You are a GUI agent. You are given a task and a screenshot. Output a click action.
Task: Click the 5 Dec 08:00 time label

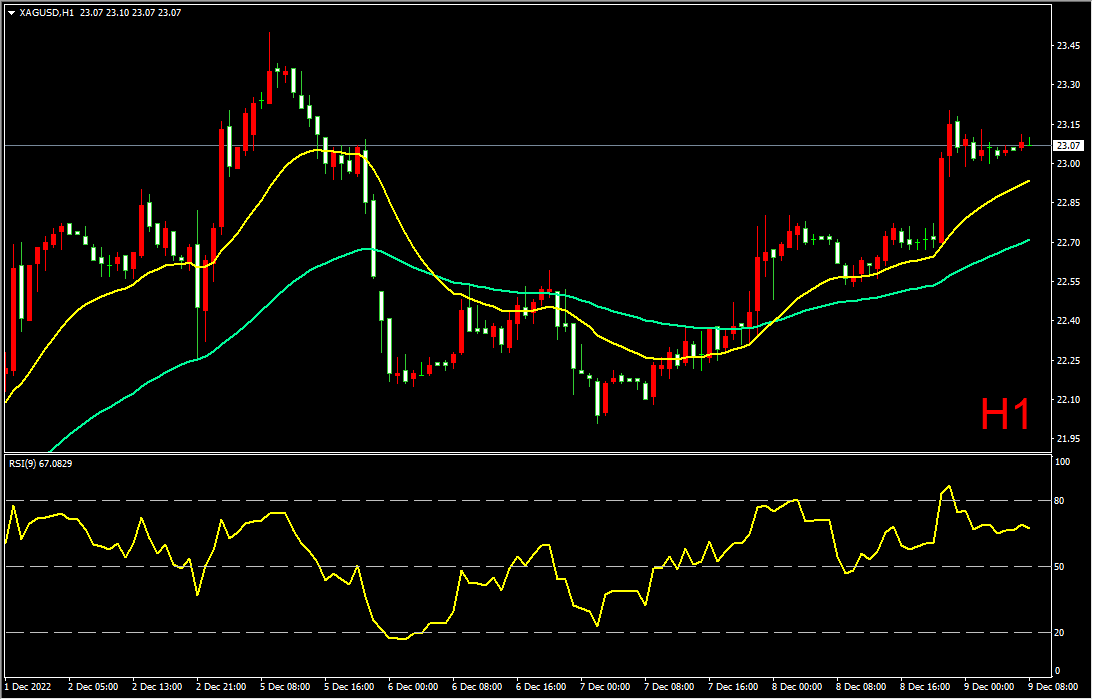point(285,687)
